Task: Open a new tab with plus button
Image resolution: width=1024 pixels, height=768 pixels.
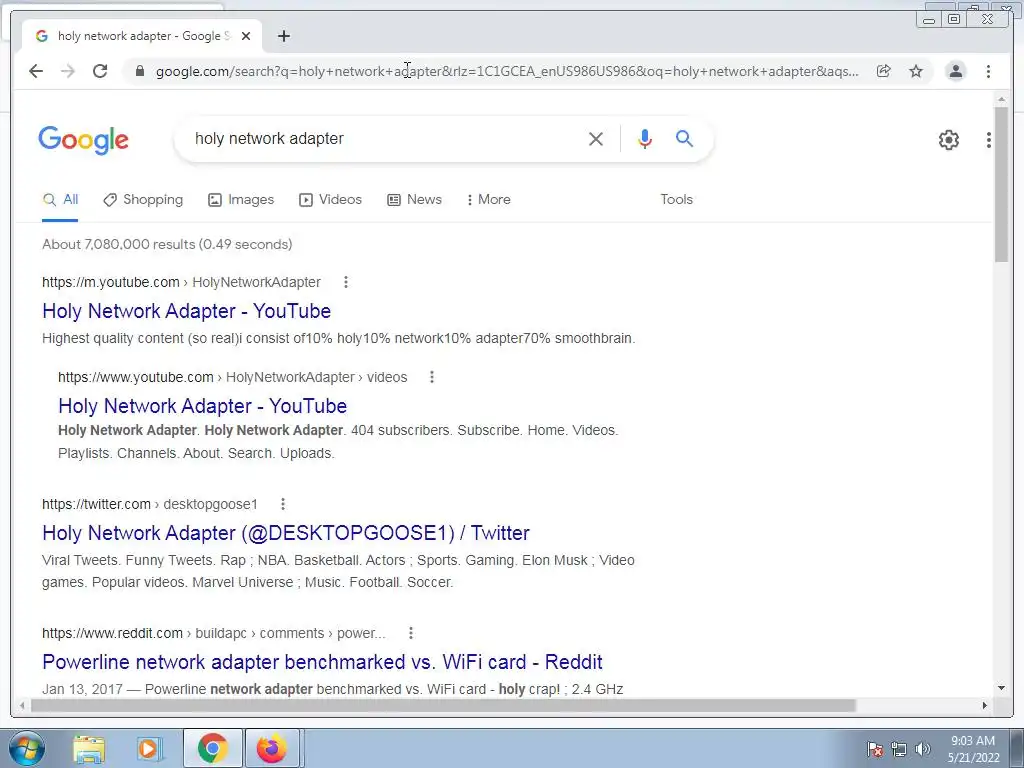Action: click(x=283, y=36)
